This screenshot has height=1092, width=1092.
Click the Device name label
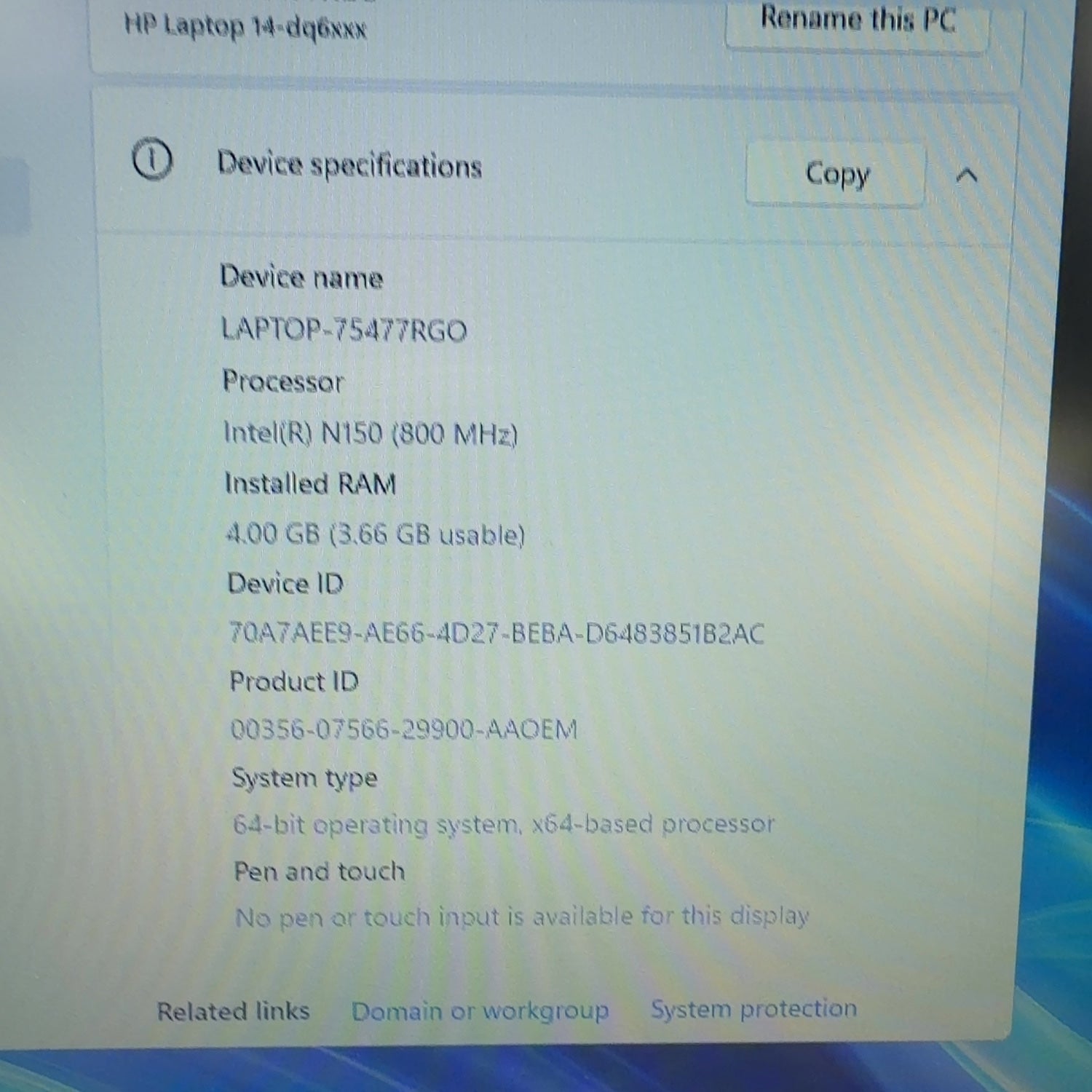point(301,277)
